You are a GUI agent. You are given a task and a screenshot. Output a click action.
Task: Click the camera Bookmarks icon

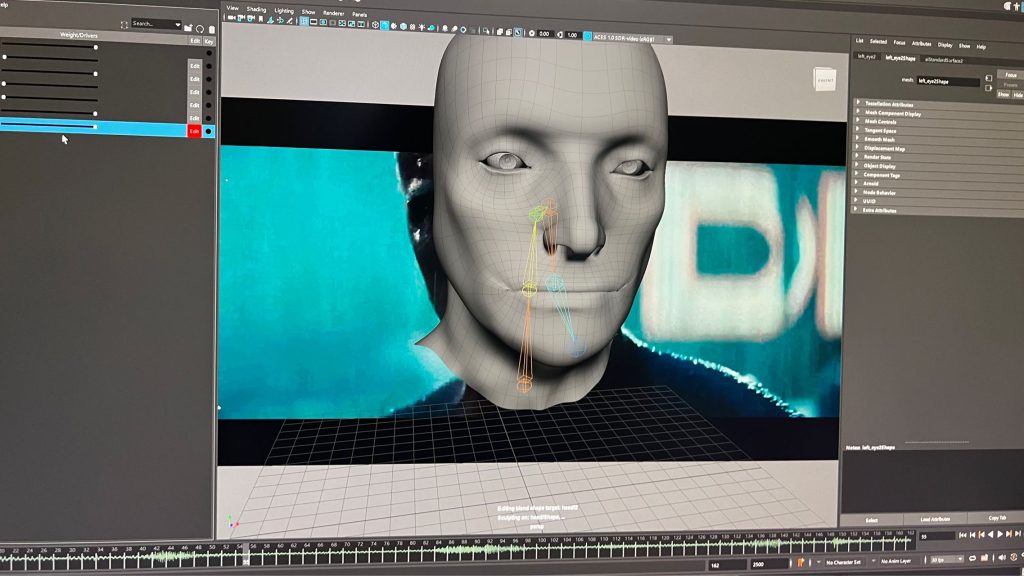261,19
